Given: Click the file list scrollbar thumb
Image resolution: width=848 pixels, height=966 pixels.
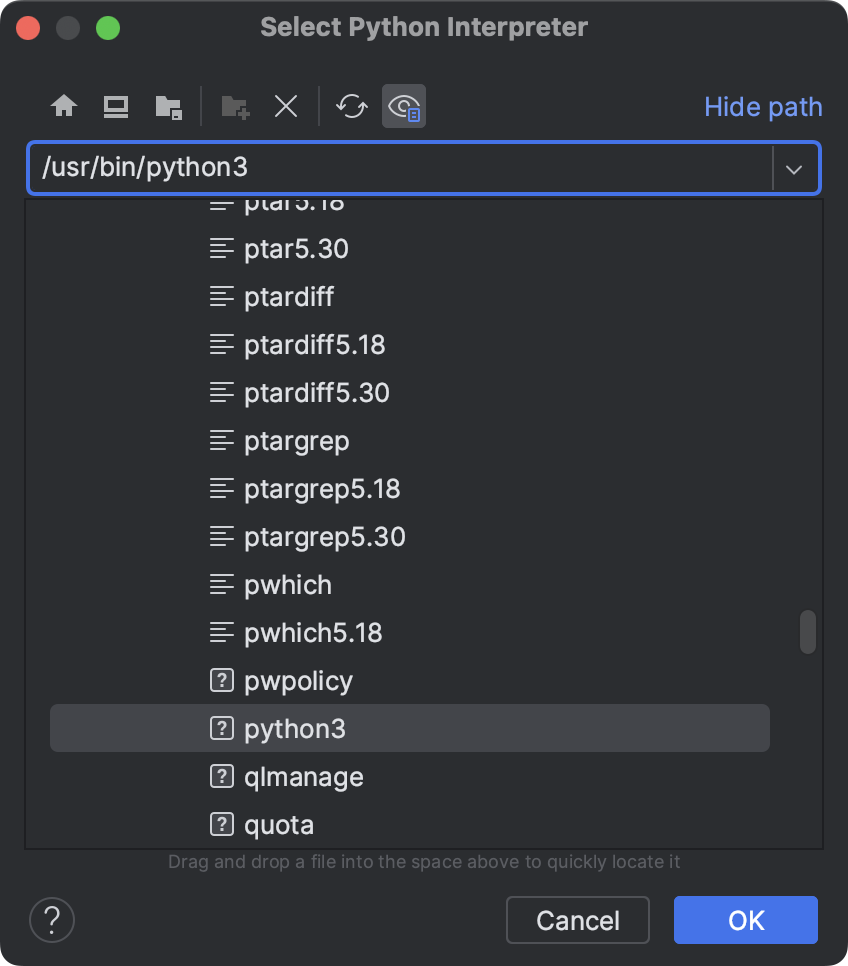Looking at the screenshot, I should click(808, 632).
